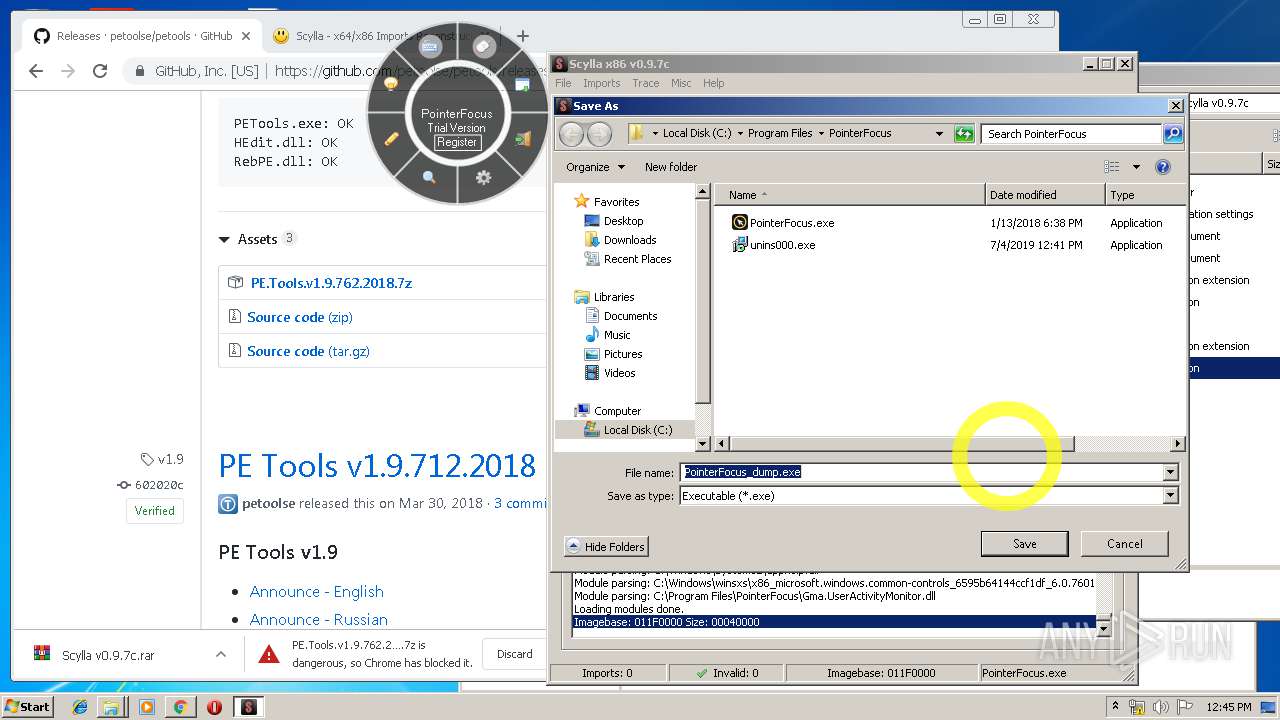Open Scylla v0.9.7c.rar download options chevron
Screen dimensions: 1280x720
click(220, 655)
